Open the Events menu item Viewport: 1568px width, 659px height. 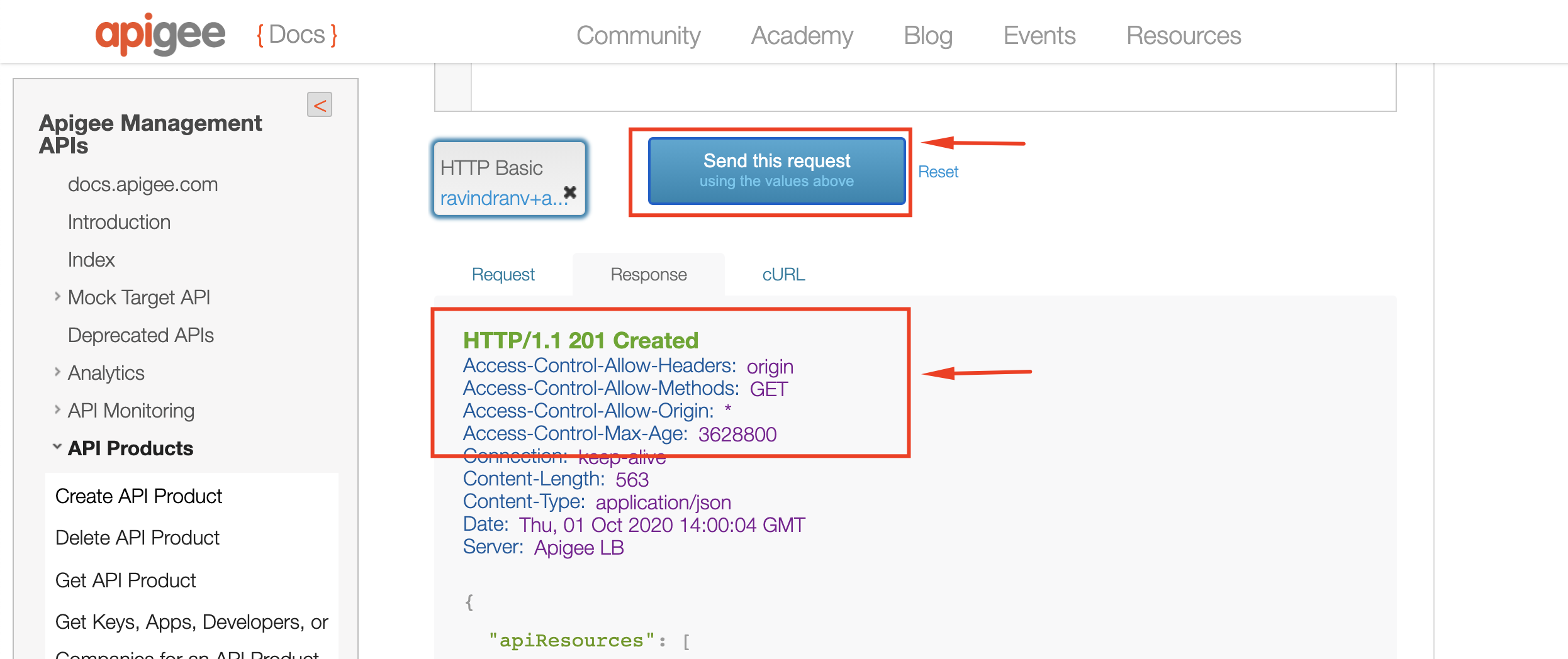coord(1039,35)
